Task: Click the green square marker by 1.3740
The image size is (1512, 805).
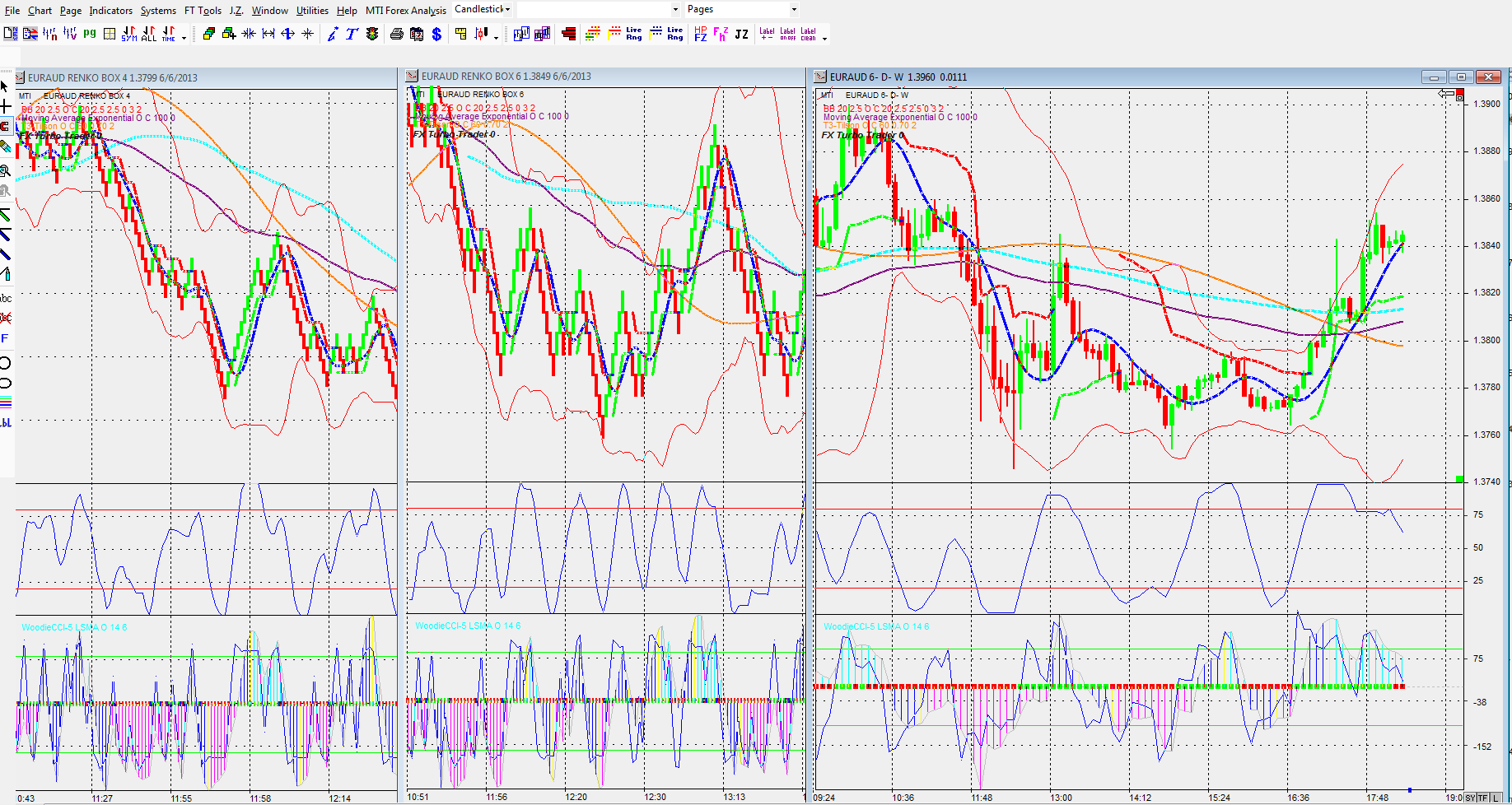Action: (1460, 479)
